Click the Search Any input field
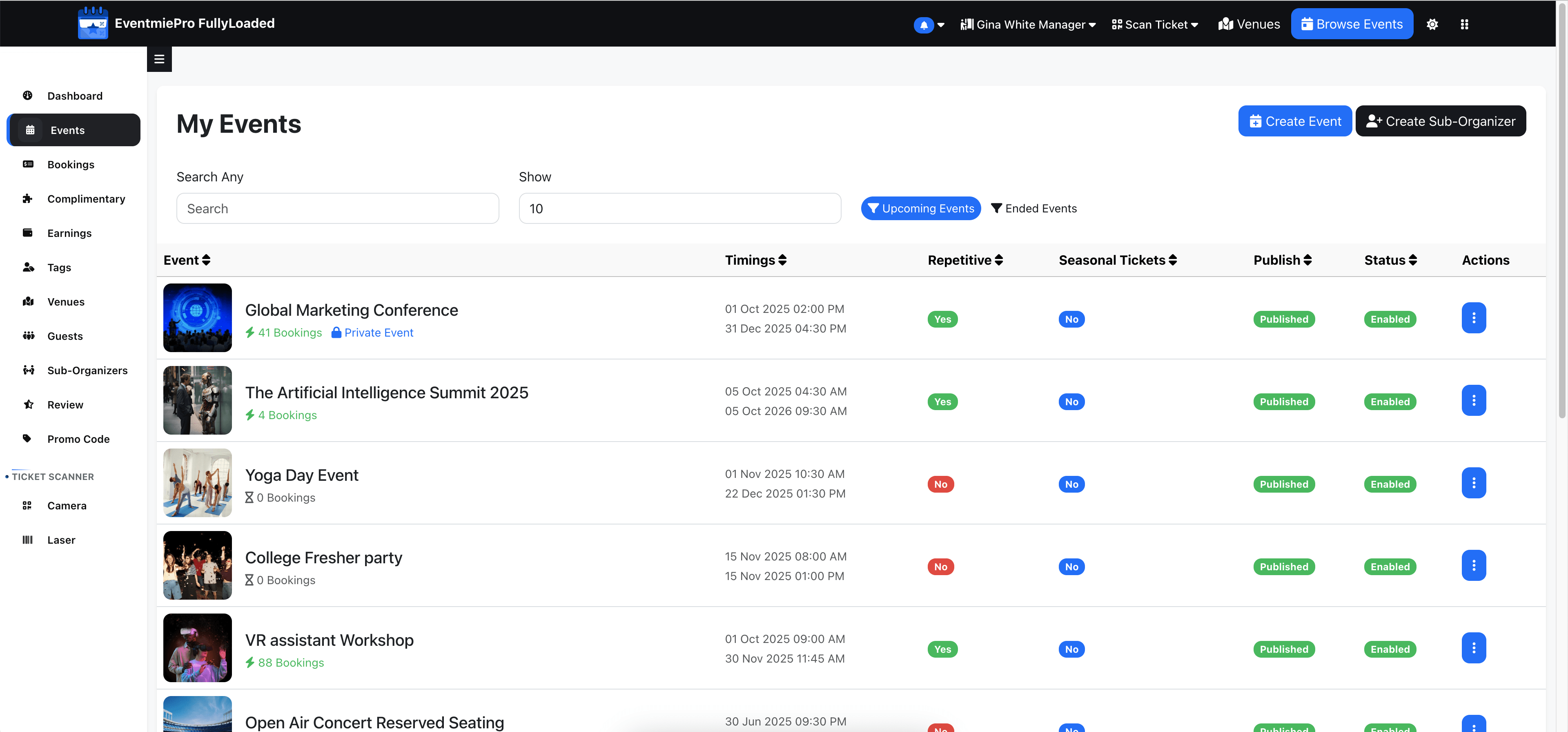This screenshot has width=1568, height=732. [x=337, y=208]
